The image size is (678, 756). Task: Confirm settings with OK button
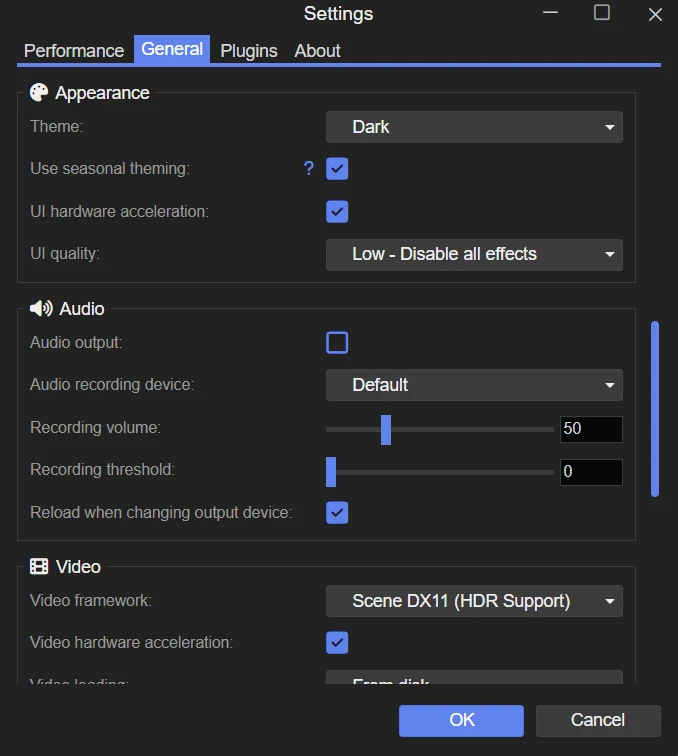click(x=461, y=720)
